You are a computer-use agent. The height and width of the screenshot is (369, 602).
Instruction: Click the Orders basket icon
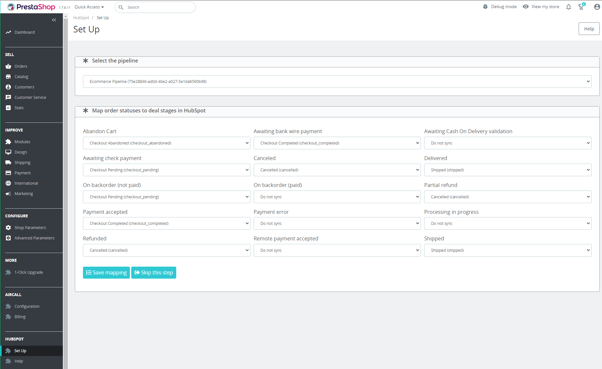point(8,66)
